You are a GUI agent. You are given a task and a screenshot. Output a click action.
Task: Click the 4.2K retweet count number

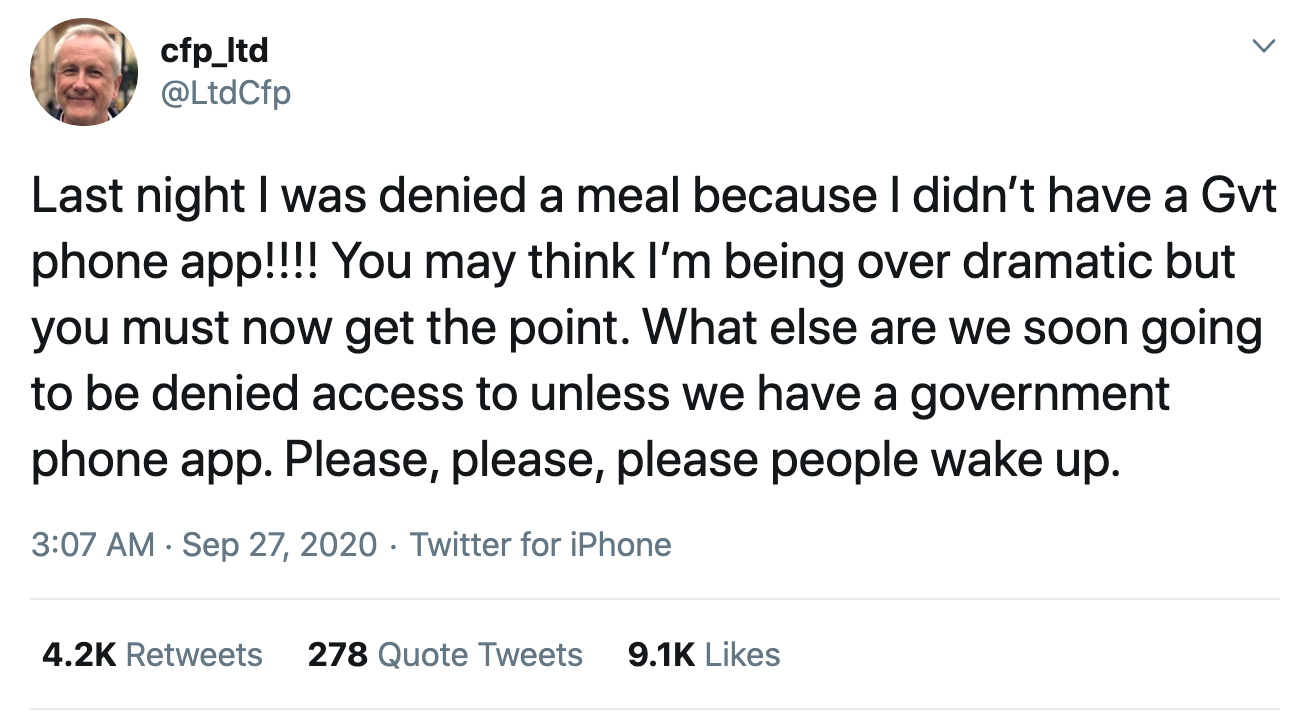(78, 655)
